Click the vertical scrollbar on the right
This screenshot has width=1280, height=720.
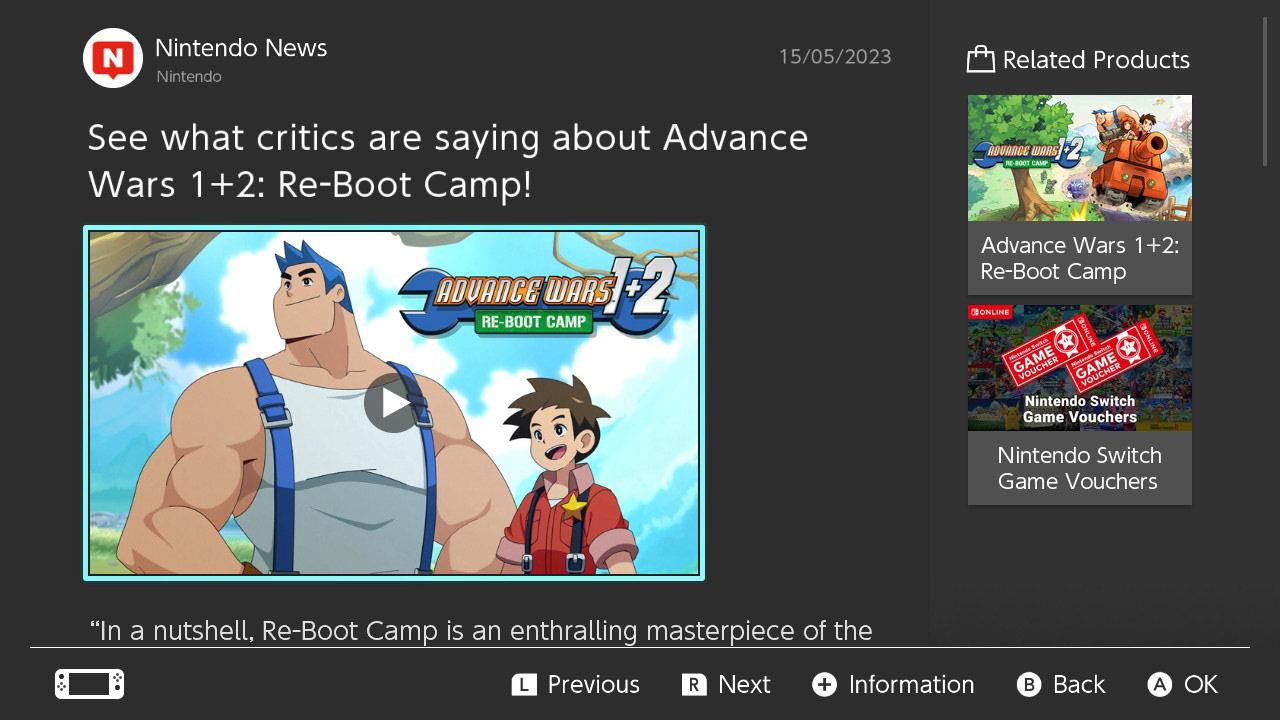(x=1265, y=91)
